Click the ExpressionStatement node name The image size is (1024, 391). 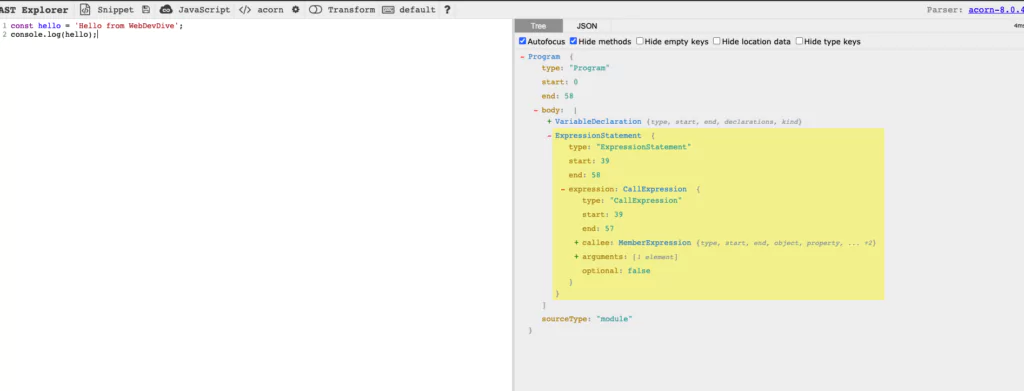598,135
